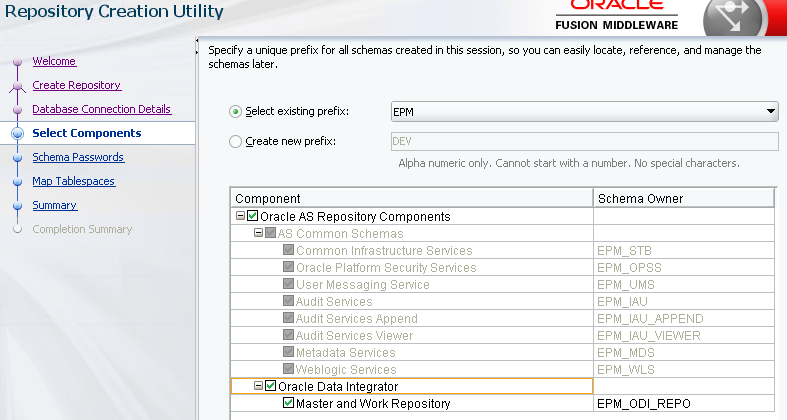787x420 pixels.
Task: Click the EPM_ODI_REPO schema owner cell
Action: point(684,403)
